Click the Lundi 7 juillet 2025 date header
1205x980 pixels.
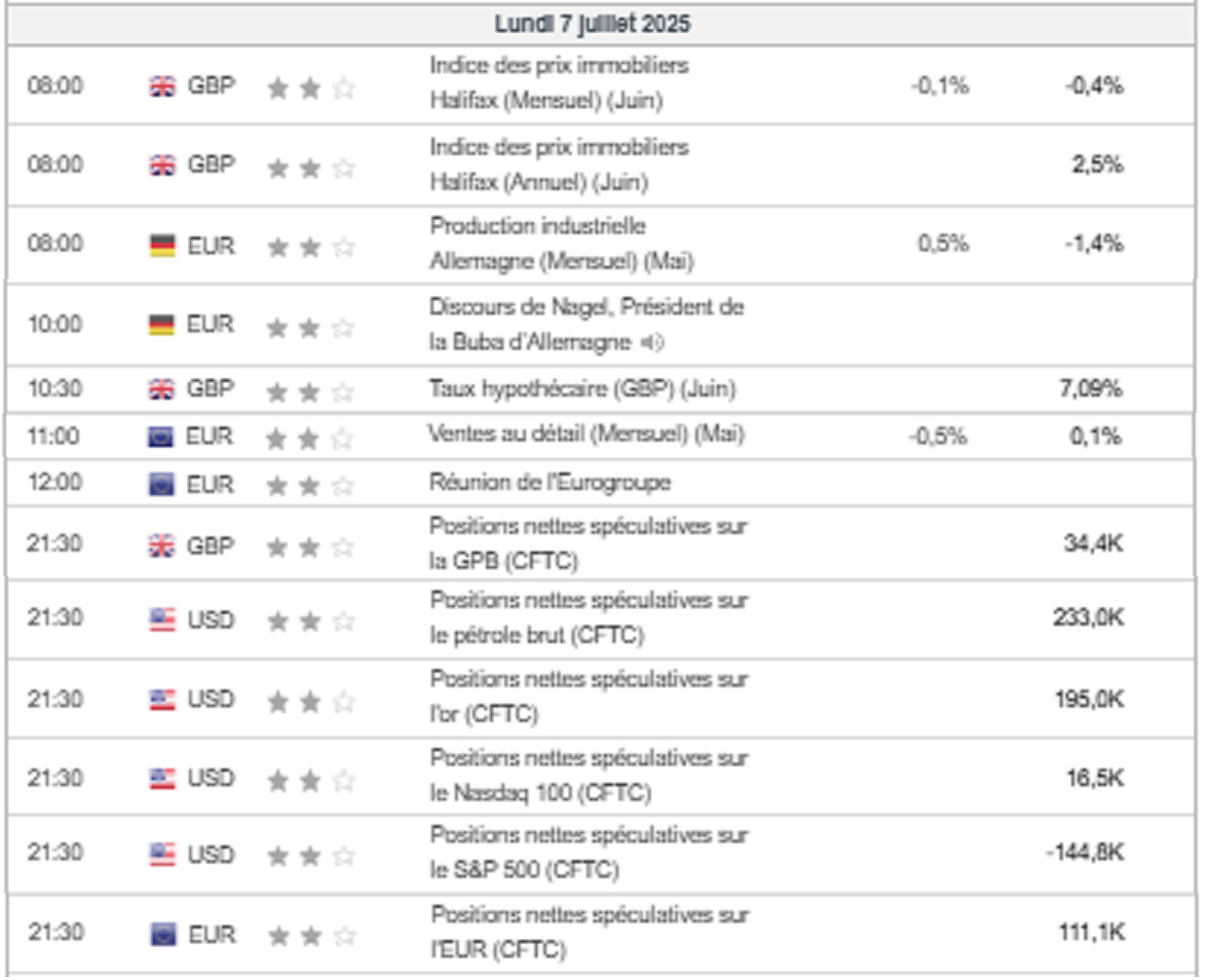pyautogui.click(x=592, y=23)
